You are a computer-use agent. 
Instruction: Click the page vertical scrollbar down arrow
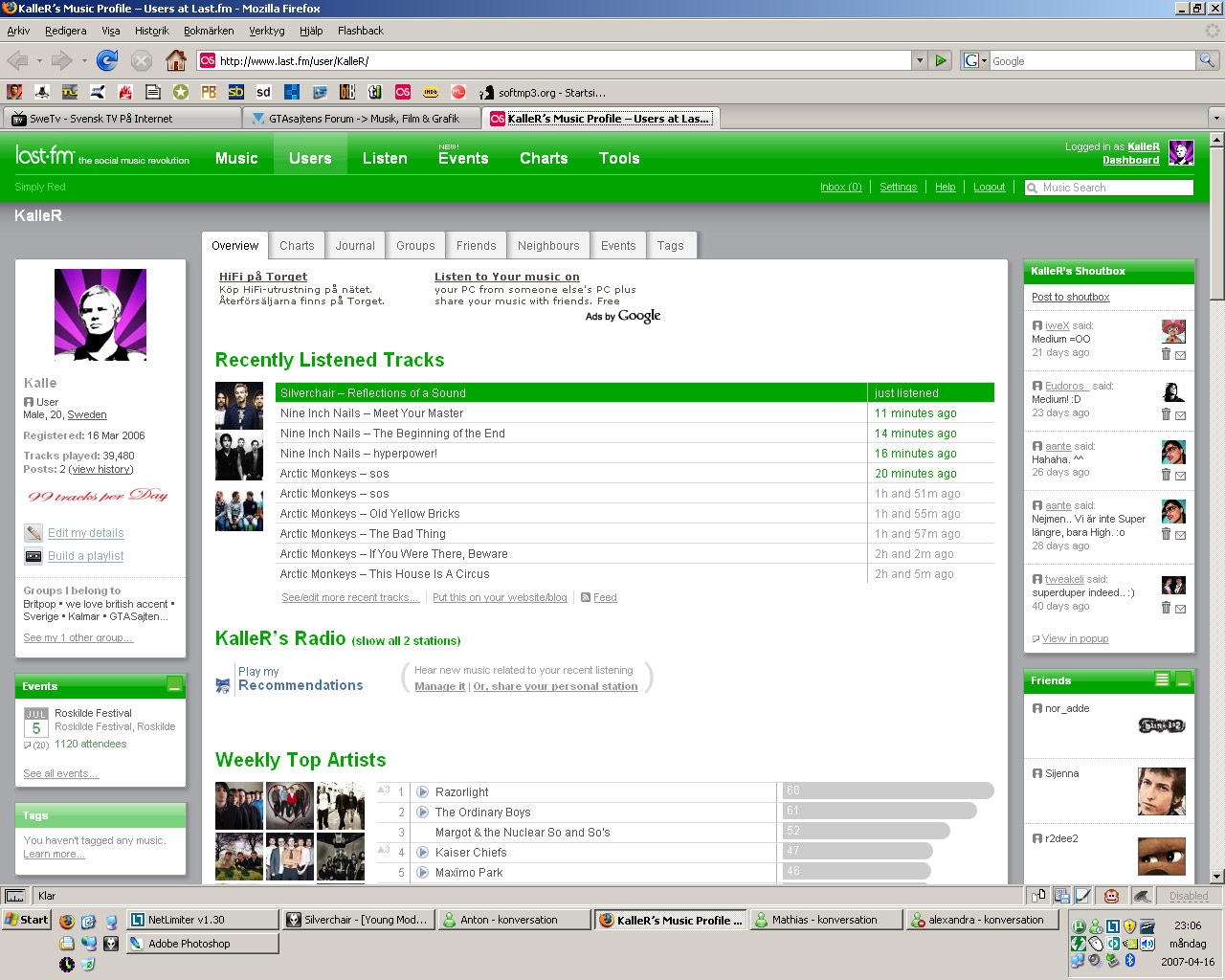tap(1216, 877)
